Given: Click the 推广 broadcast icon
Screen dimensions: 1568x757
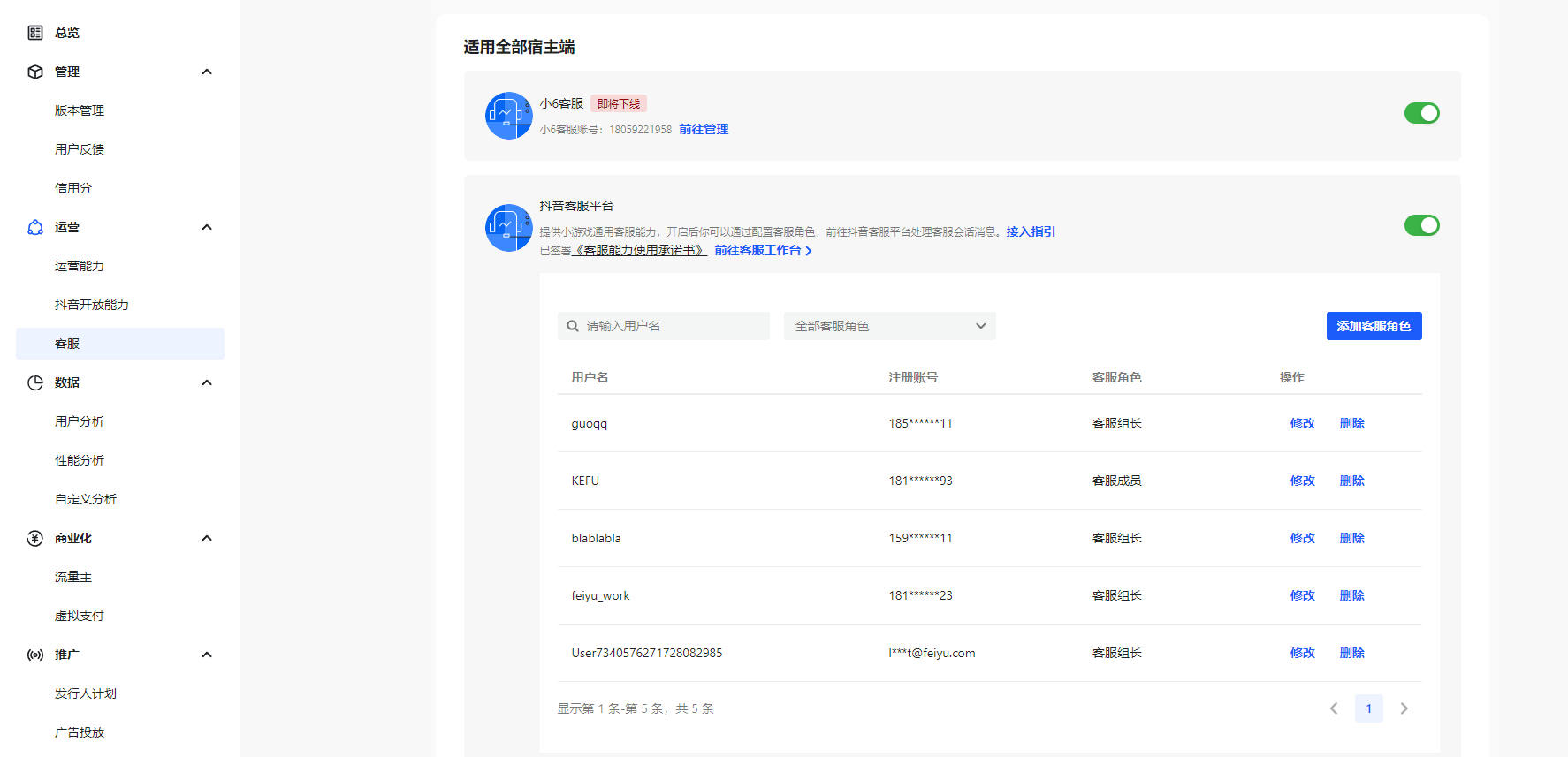Looking at the screenshot, I should (35, 655).
